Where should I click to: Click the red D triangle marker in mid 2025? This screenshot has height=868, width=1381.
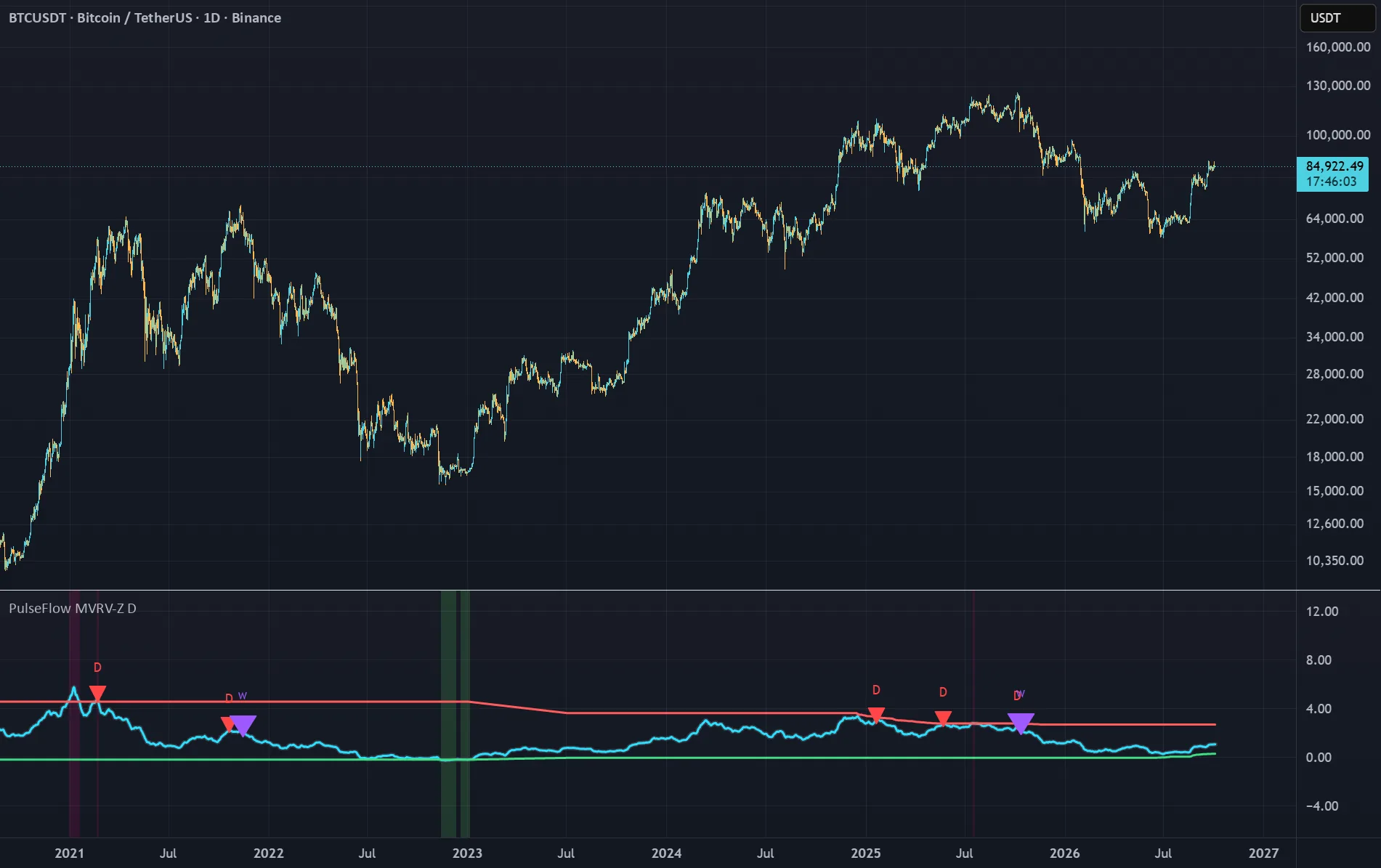[x=943, y=719]
